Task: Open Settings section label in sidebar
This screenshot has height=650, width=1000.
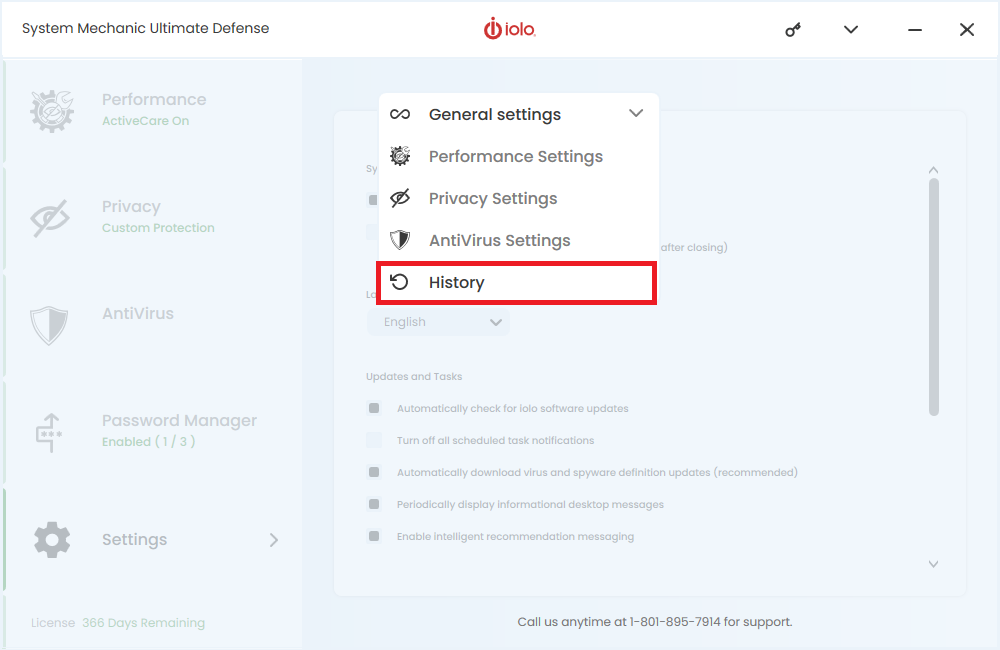Action: coord(135,540)
